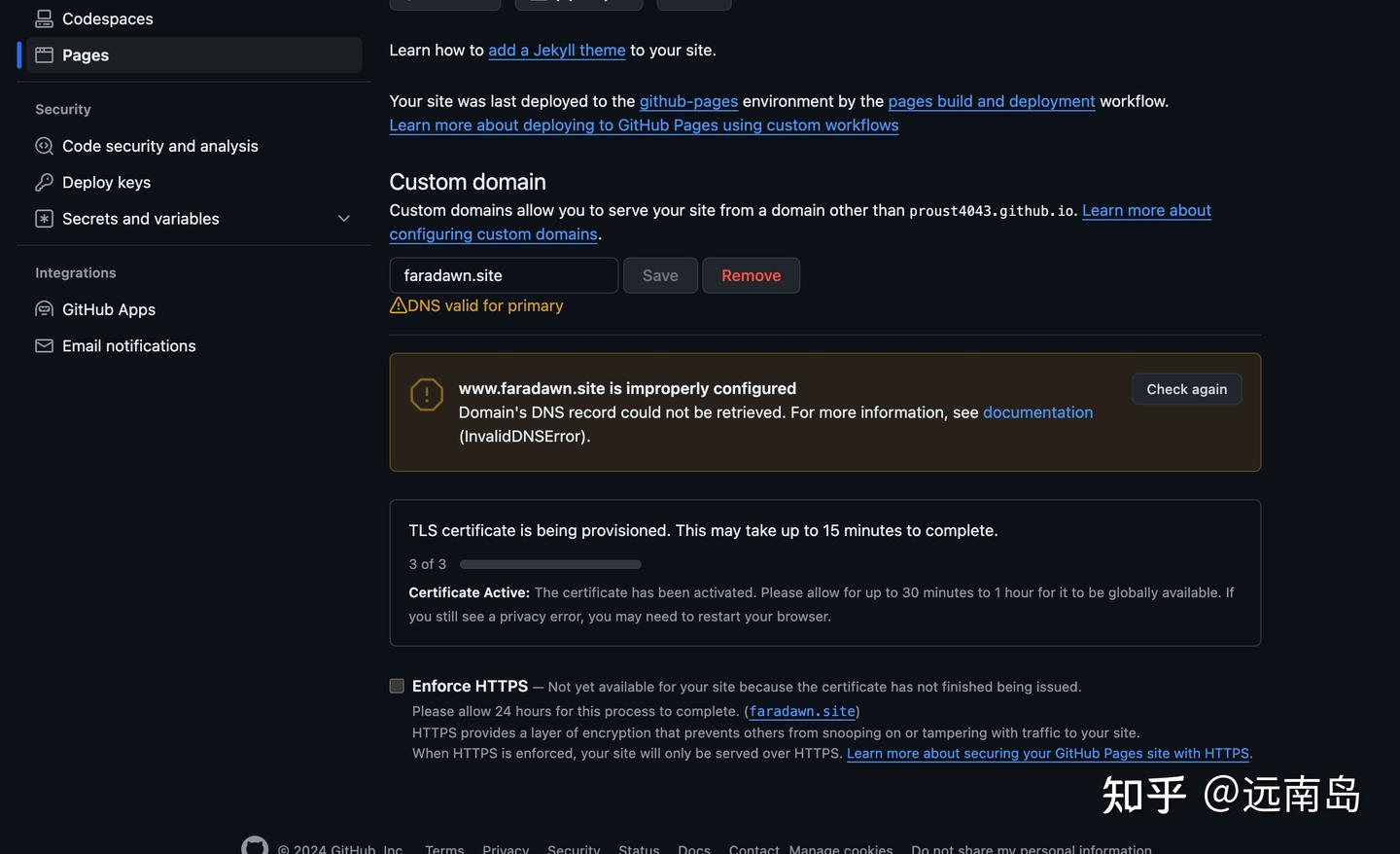Viewport: 1400px width, 854px height.
Task: Click the GitHub Apps icon
Action: point(43,308)
